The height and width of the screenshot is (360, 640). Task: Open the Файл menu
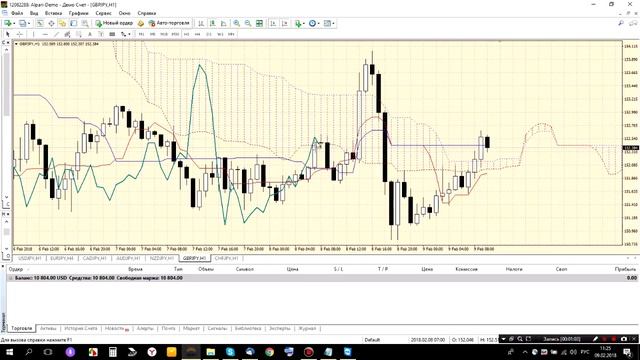pyautogui.click(x=17, y=13)
